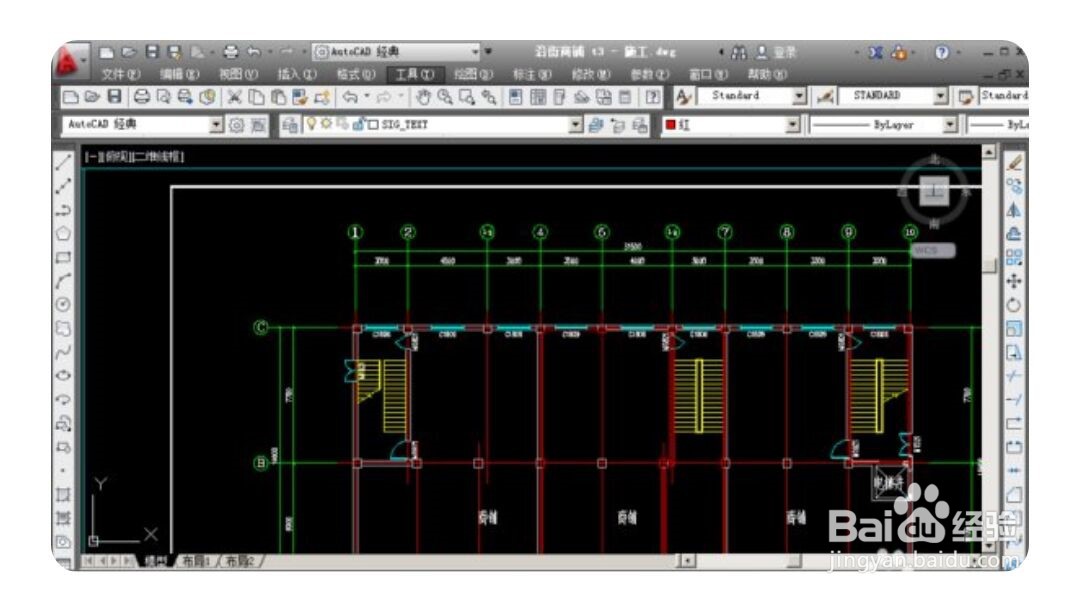
Task: Click the WCS label under ViewCube
Action: click(932, 250)
